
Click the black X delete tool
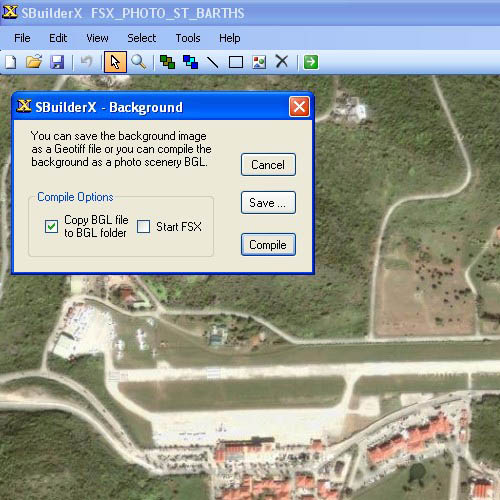282,62
